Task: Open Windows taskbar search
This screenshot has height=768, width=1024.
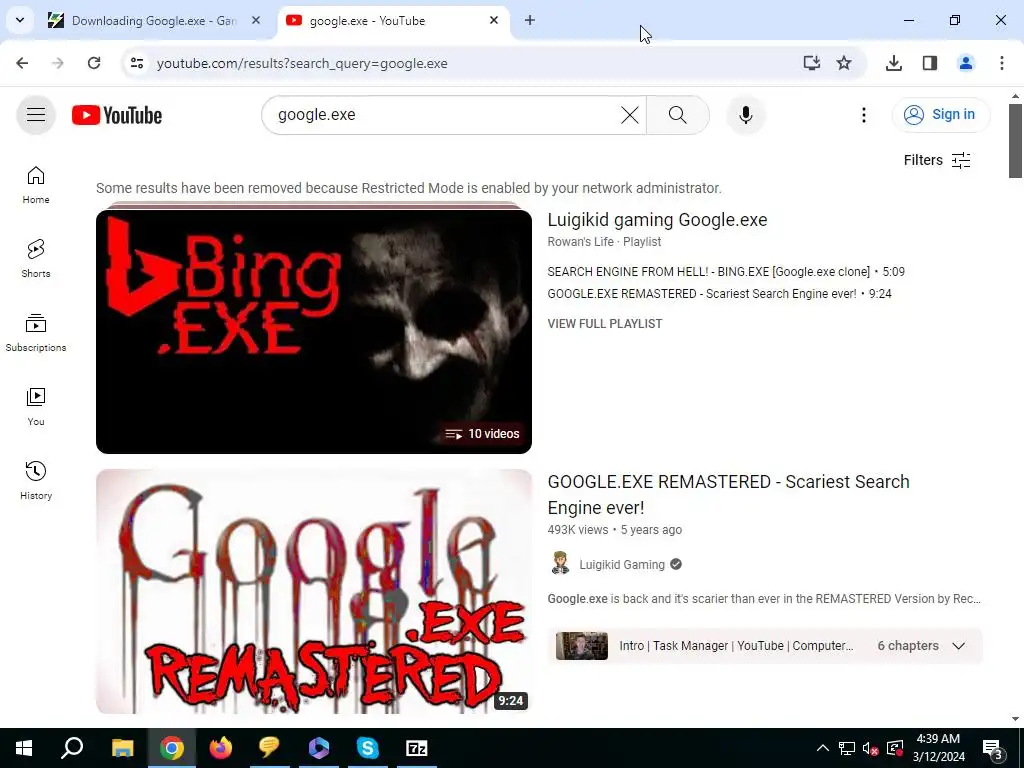Action: click(72, 748)
